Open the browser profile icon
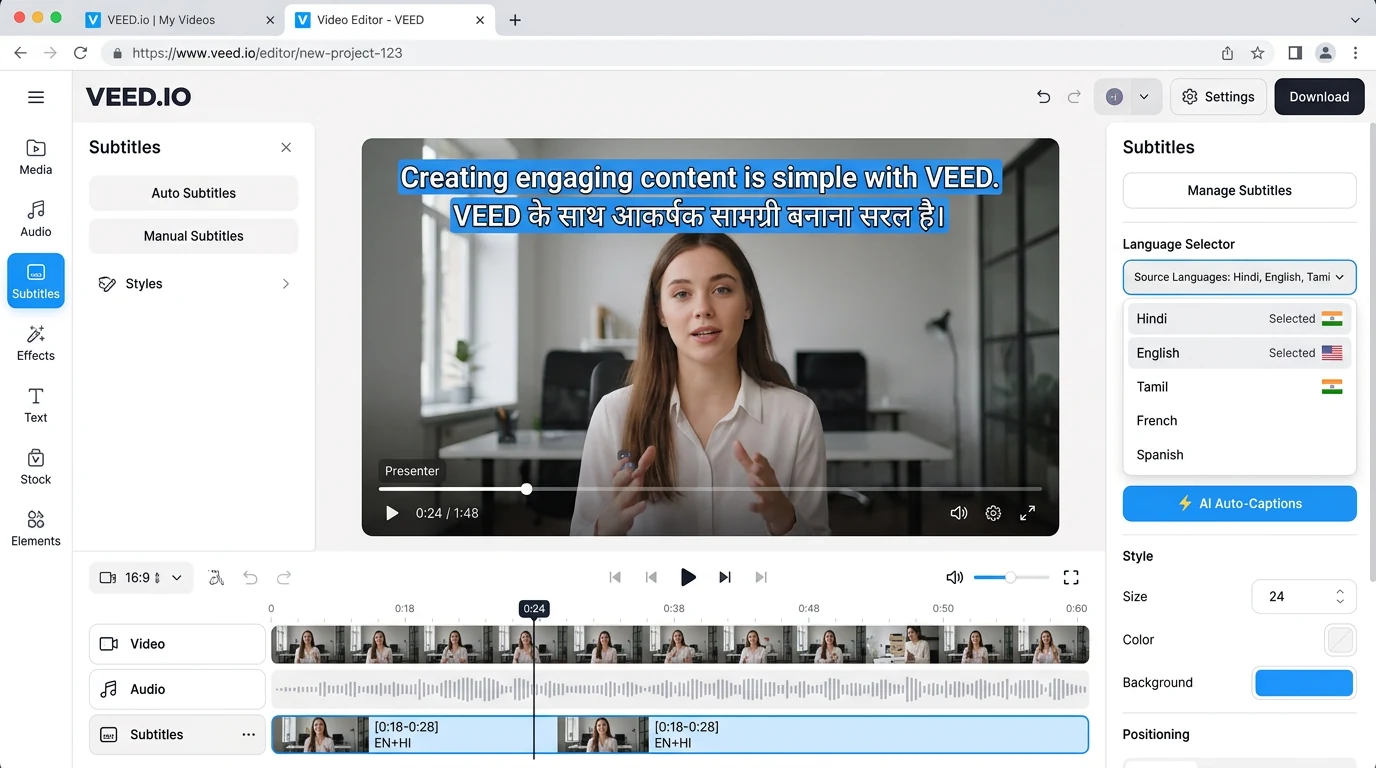Screen dimensions: 1376x768 (x=1325, y=53)
